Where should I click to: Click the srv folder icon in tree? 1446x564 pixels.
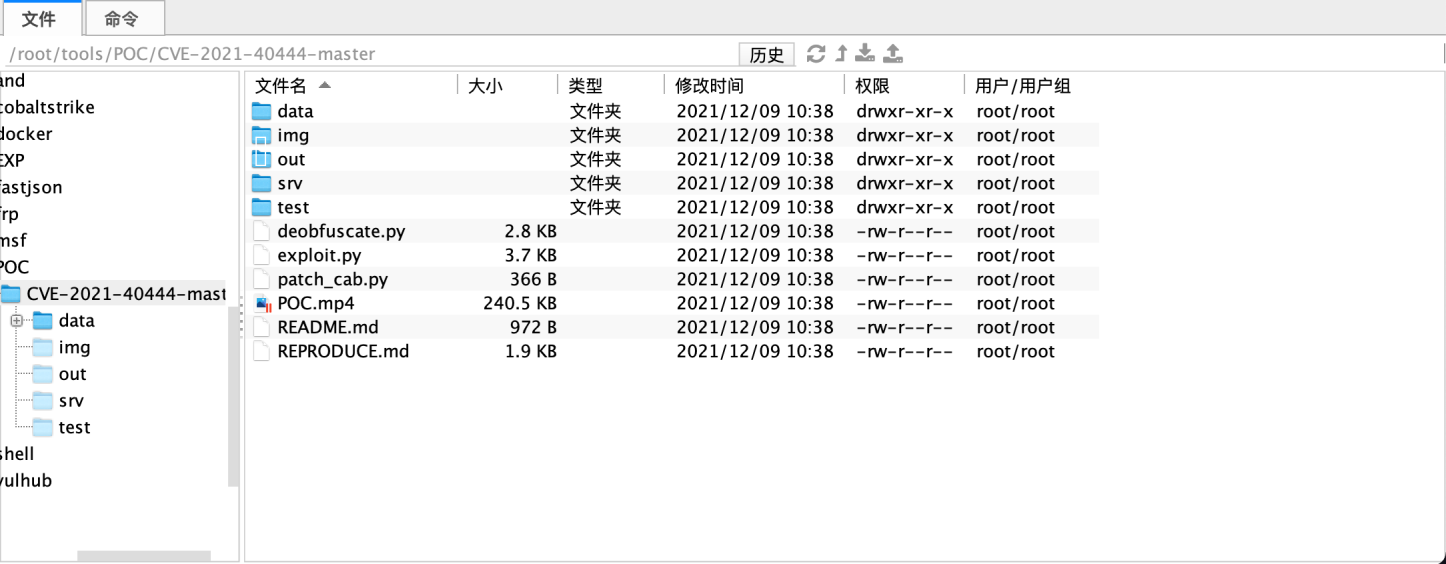42,401
